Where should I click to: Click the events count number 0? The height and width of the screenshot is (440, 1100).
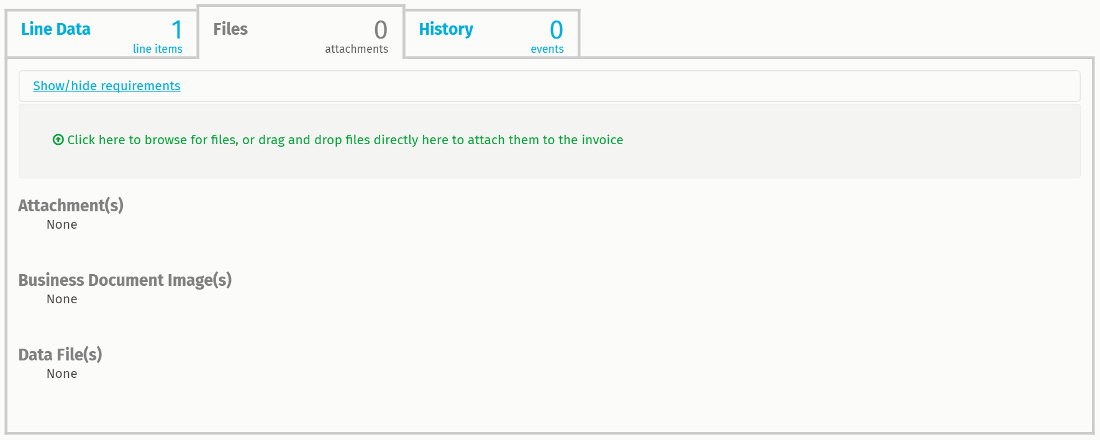click(556, 30)
